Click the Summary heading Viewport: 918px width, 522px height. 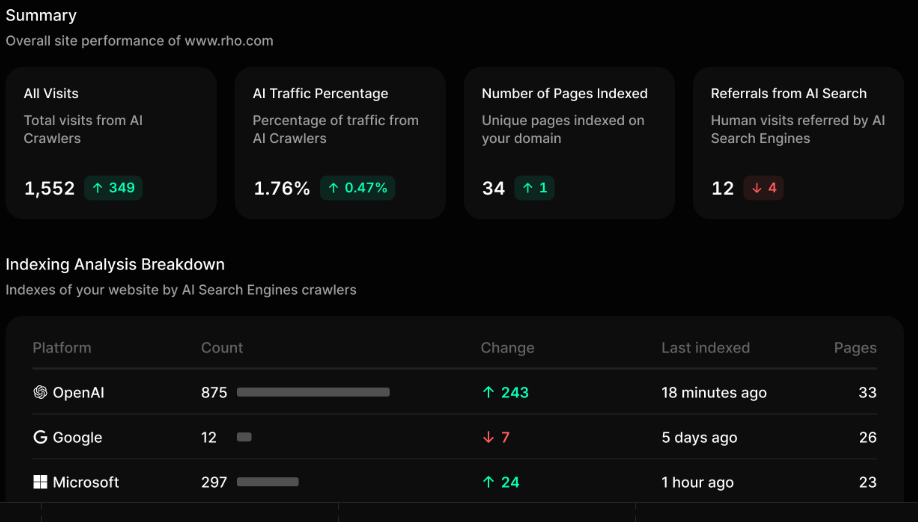[x=41, y=15]
